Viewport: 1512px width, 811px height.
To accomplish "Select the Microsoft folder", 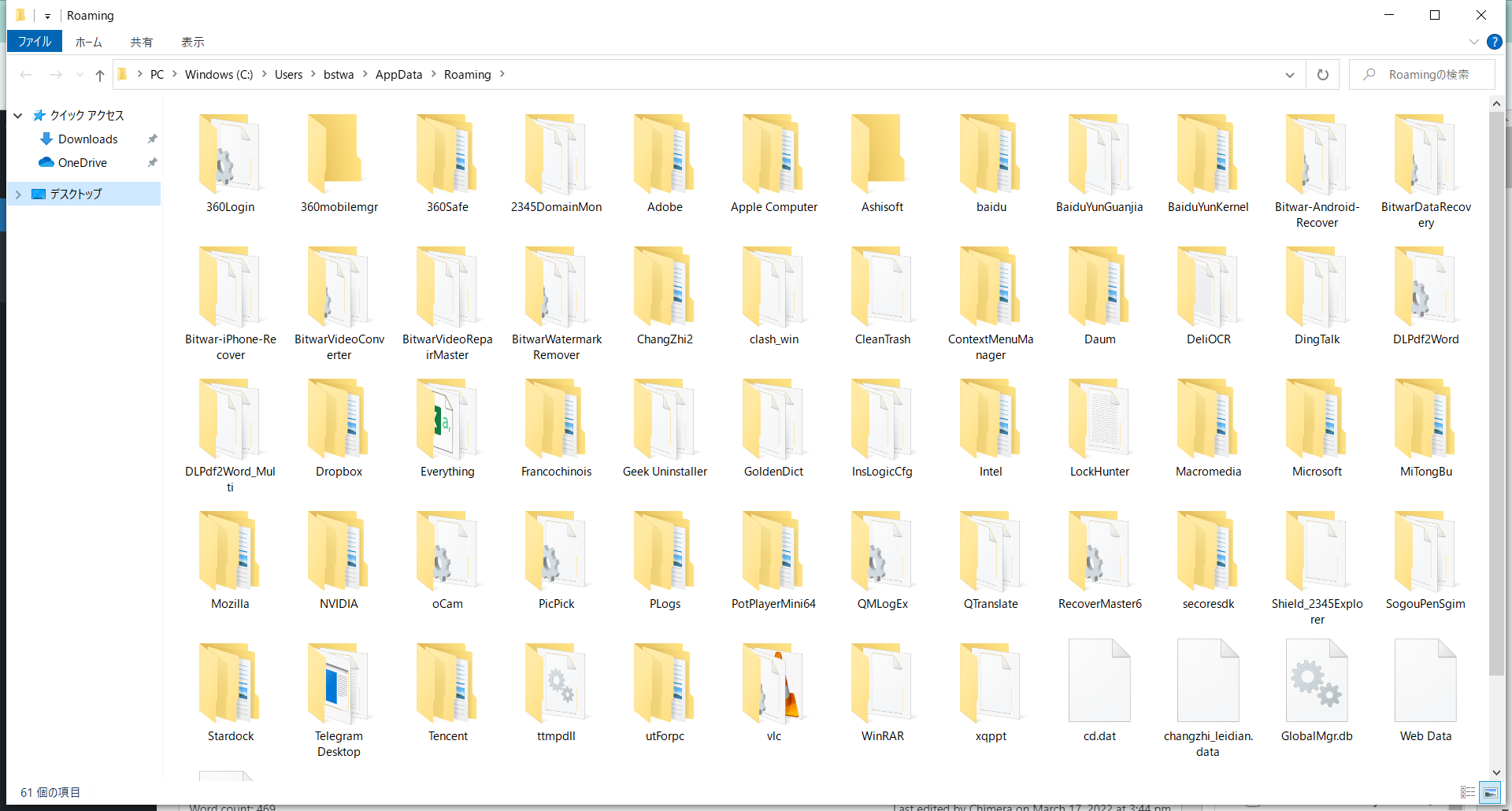I will coord(1317,428).
